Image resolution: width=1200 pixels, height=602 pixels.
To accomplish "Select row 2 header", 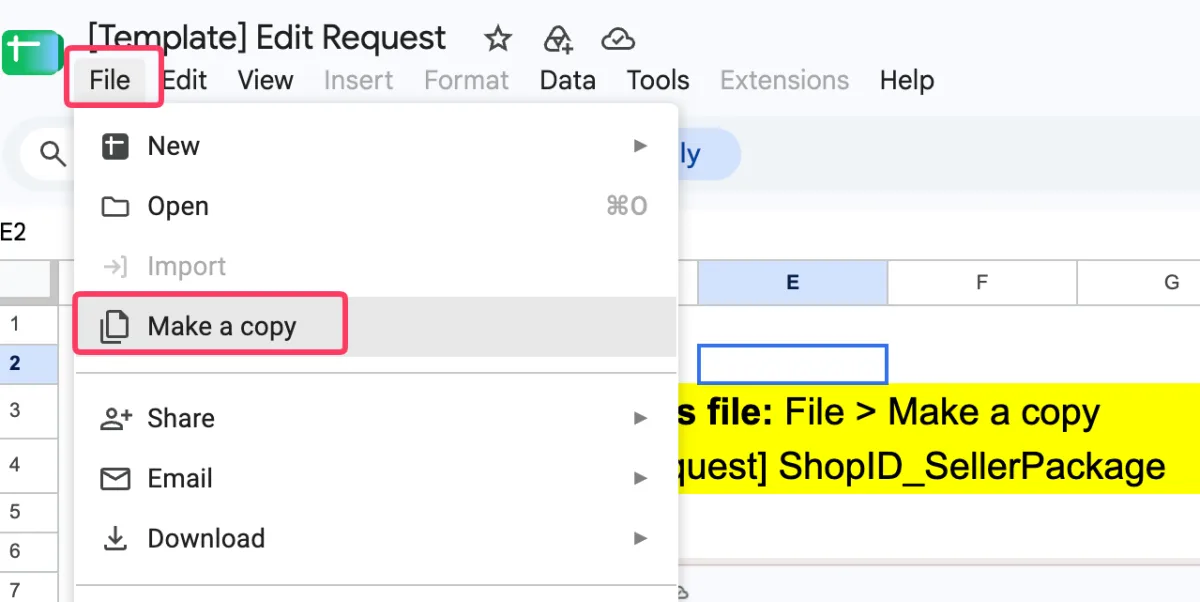I will tap(29, 364).
